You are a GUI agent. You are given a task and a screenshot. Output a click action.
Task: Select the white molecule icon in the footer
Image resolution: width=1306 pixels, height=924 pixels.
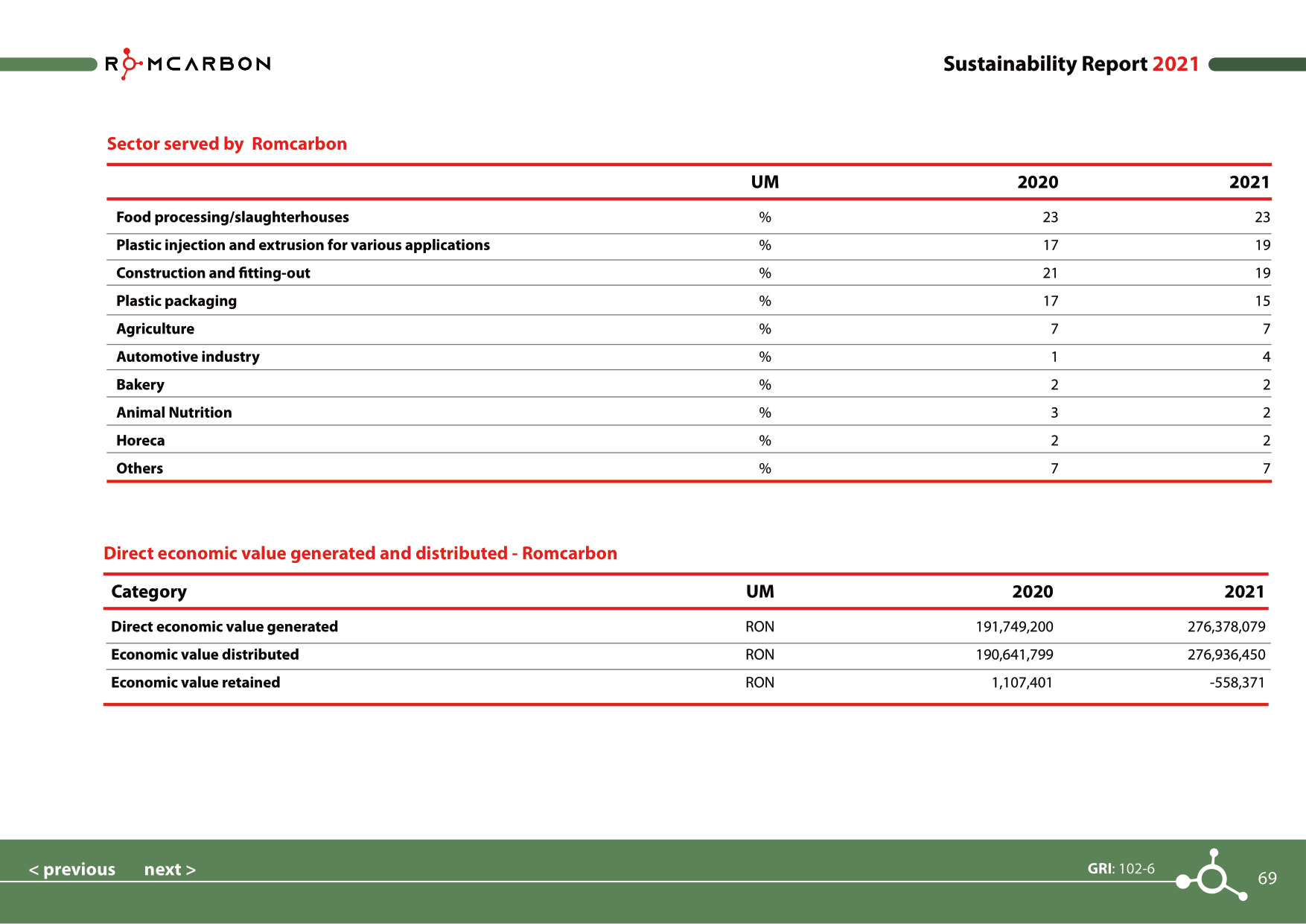tap(1214, 878)
